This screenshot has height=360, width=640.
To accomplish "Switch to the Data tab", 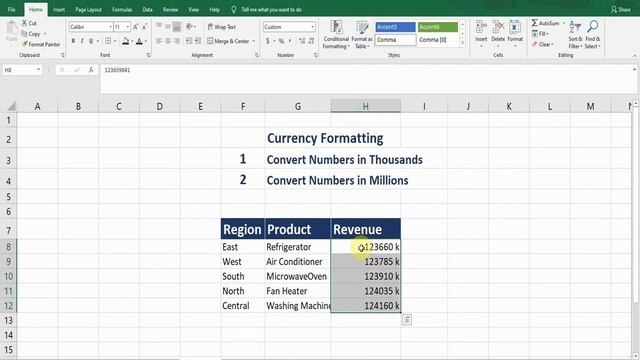I will (147, 9).
